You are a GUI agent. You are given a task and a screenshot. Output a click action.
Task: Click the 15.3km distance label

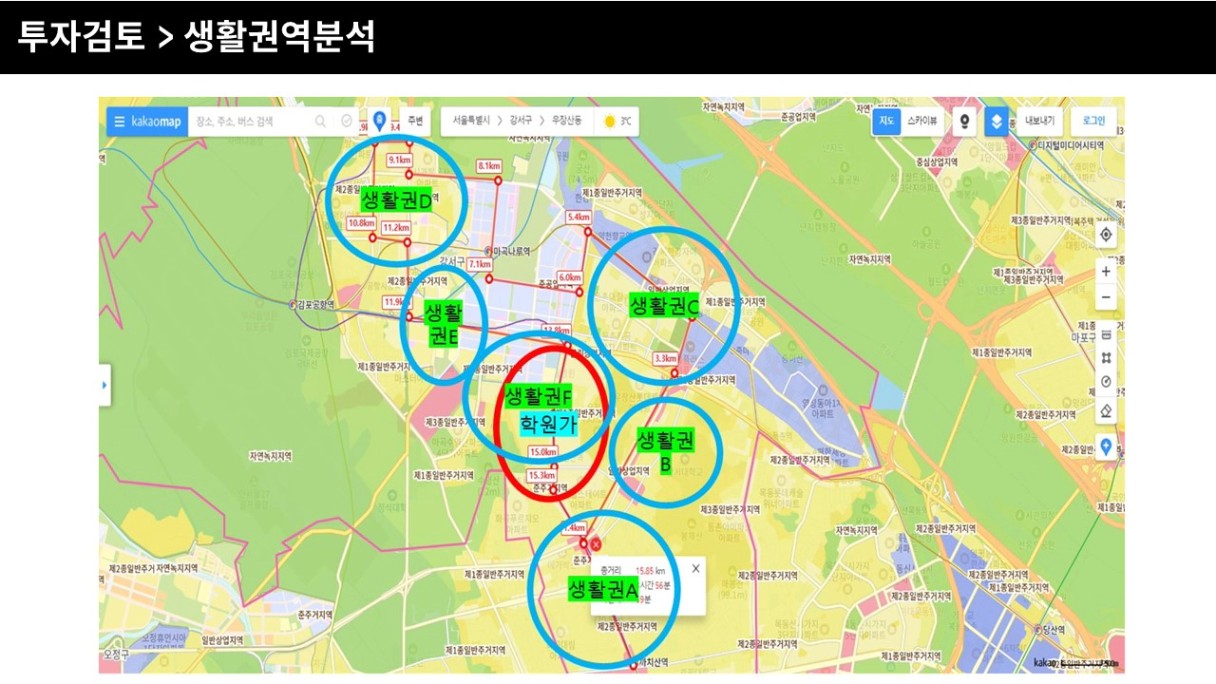[541, 475]
